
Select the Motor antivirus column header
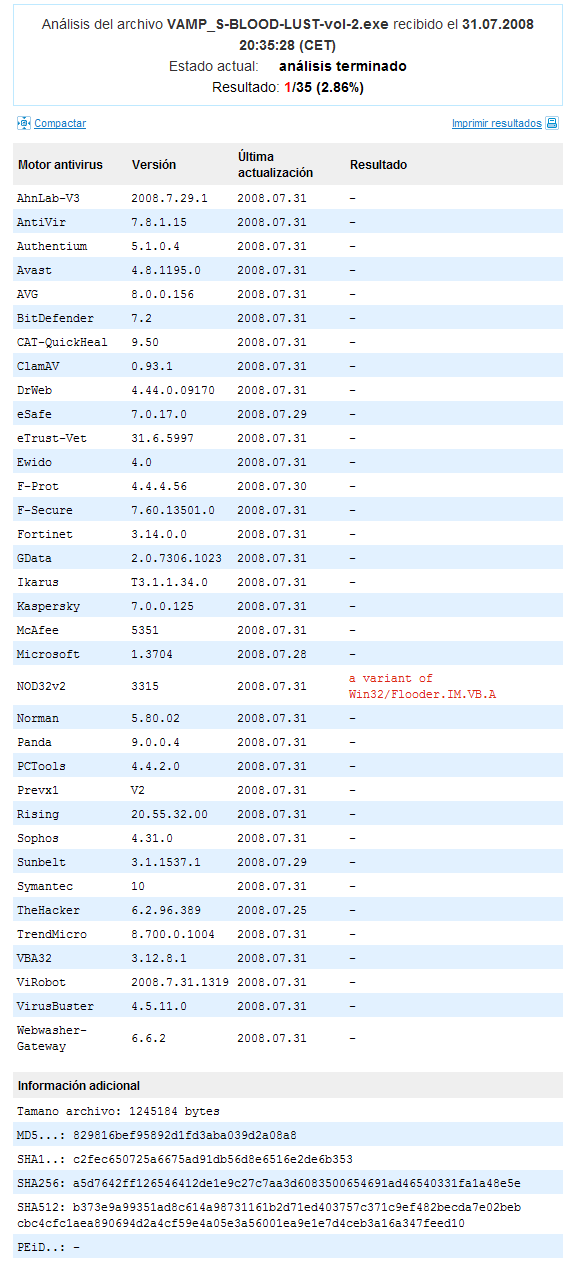point(59,165)
